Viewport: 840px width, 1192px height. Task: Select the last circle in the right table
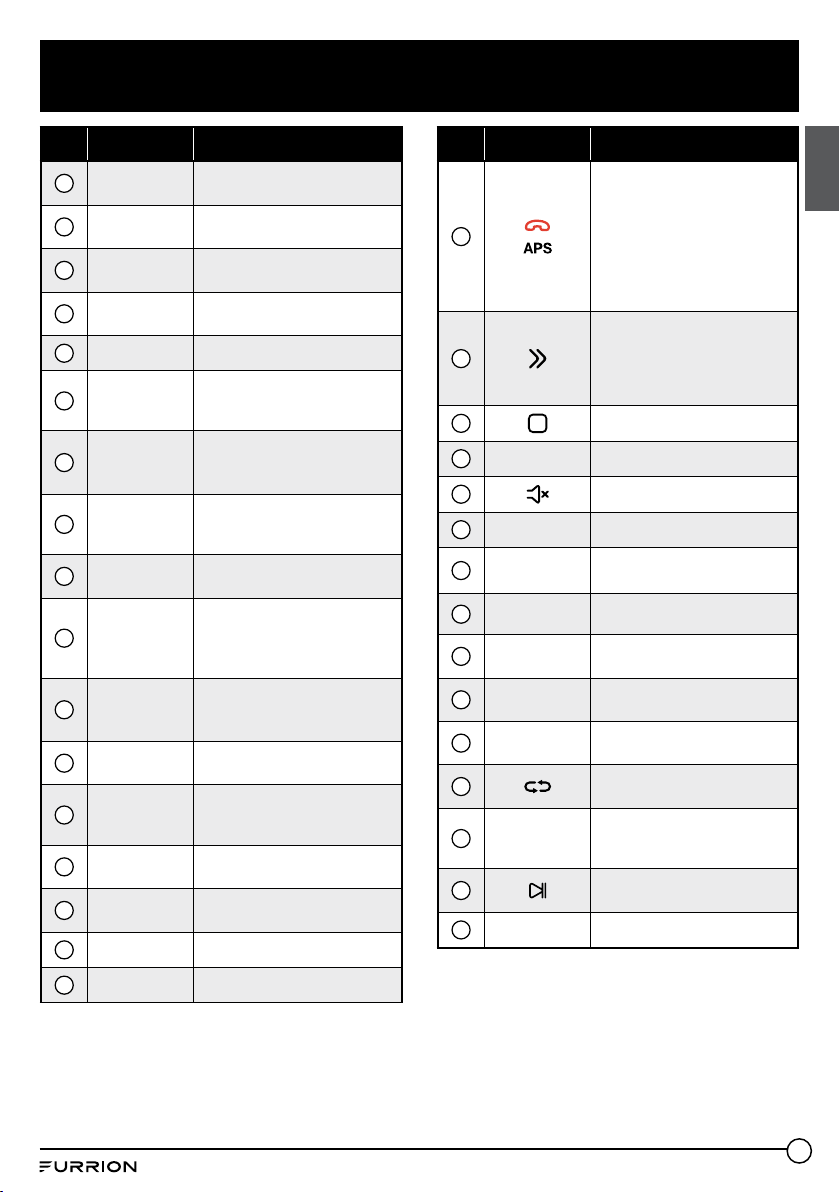(x=461, y=930)
